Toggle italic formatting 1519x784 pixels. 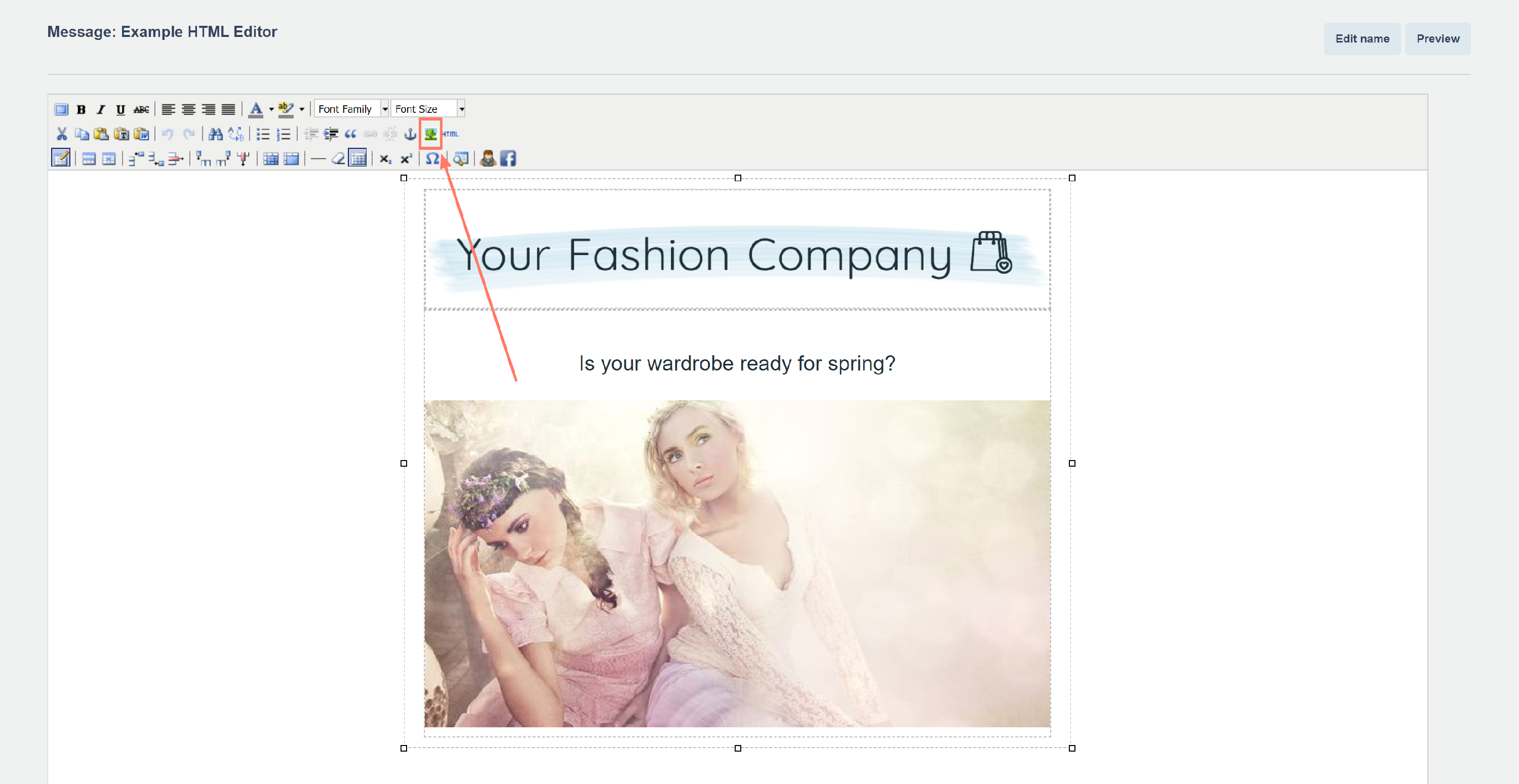(101, 110)
